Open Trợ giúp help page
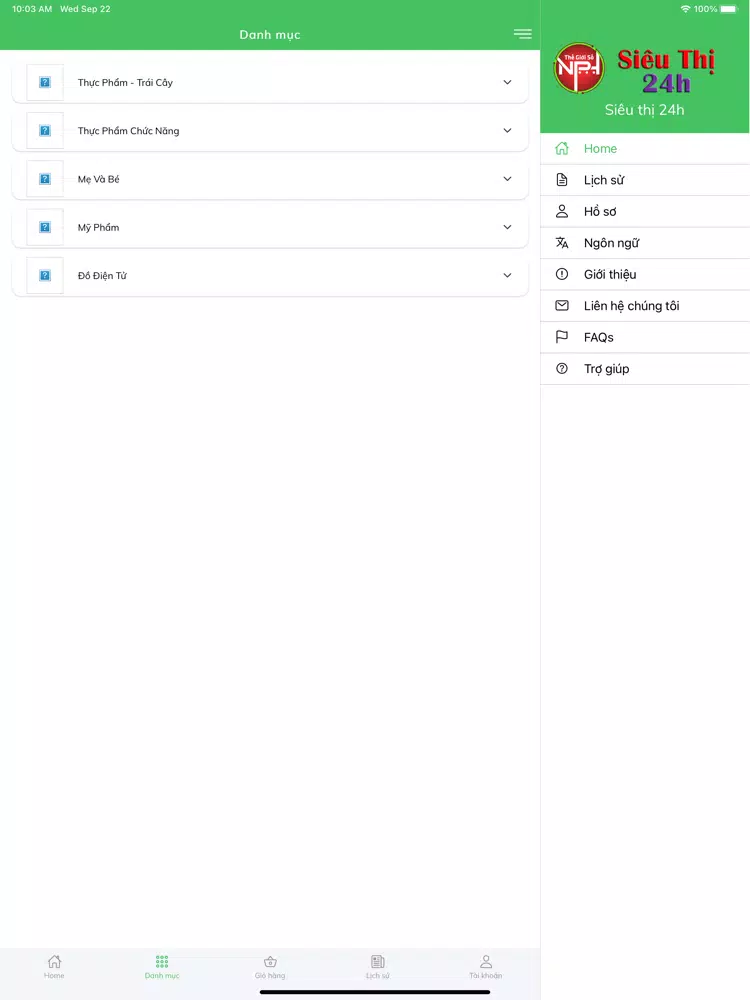Screen dimensions: 750x1000 (645, 369)
